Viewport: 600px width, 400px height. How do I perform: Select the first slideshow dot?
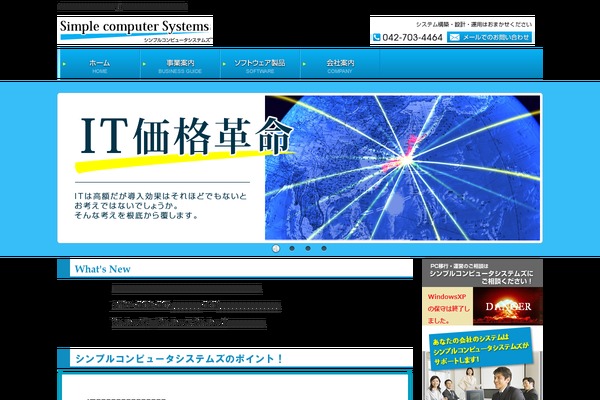[x=276, y=248]
